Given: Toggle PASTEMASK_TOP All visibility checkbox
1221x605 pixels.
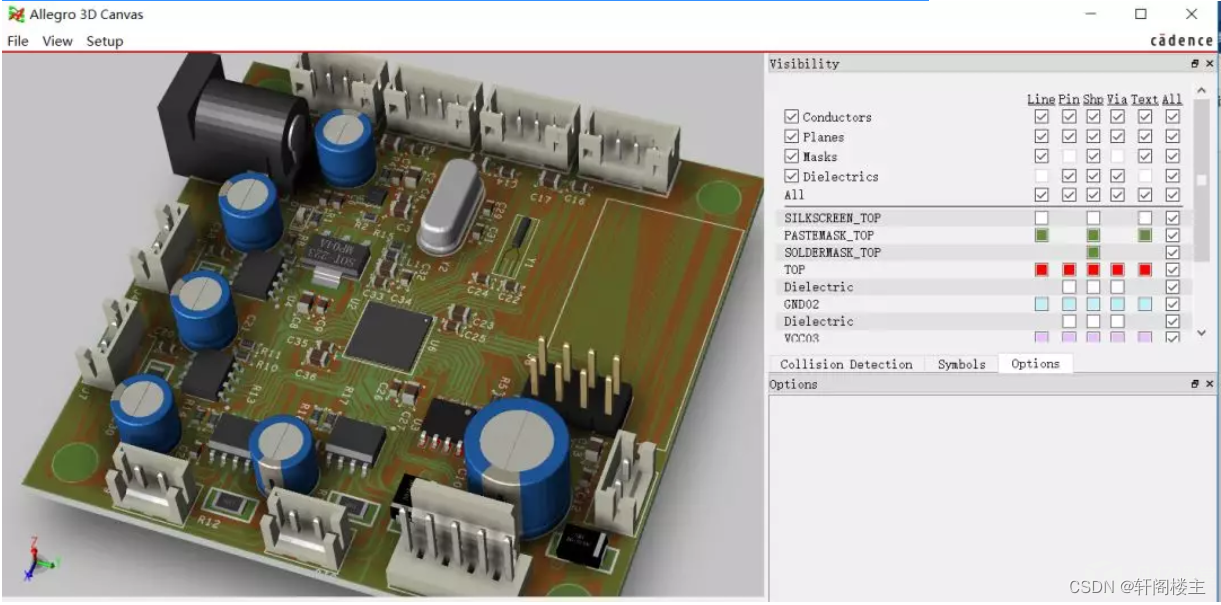Looking at the screenshot, I should coord(1173,235).
